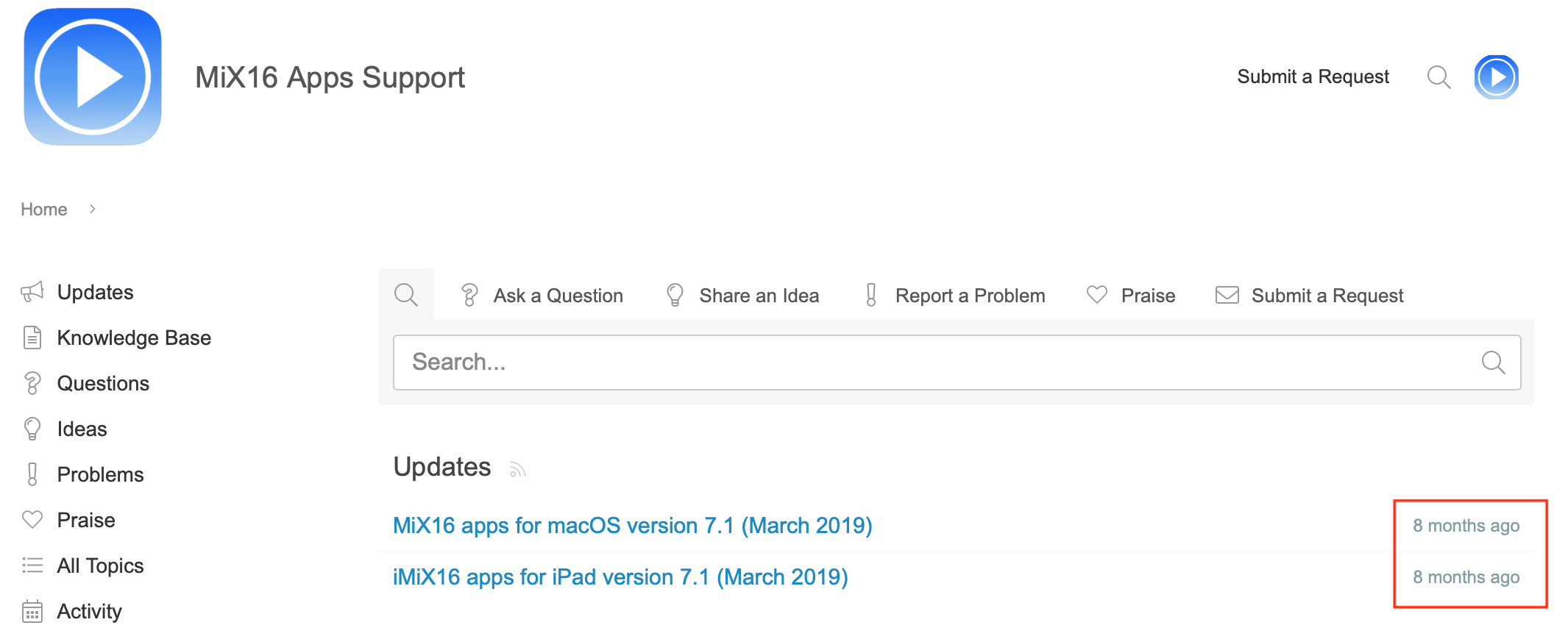Select the search tab magnifier icon
The image size is (1568, 639).
406,296
